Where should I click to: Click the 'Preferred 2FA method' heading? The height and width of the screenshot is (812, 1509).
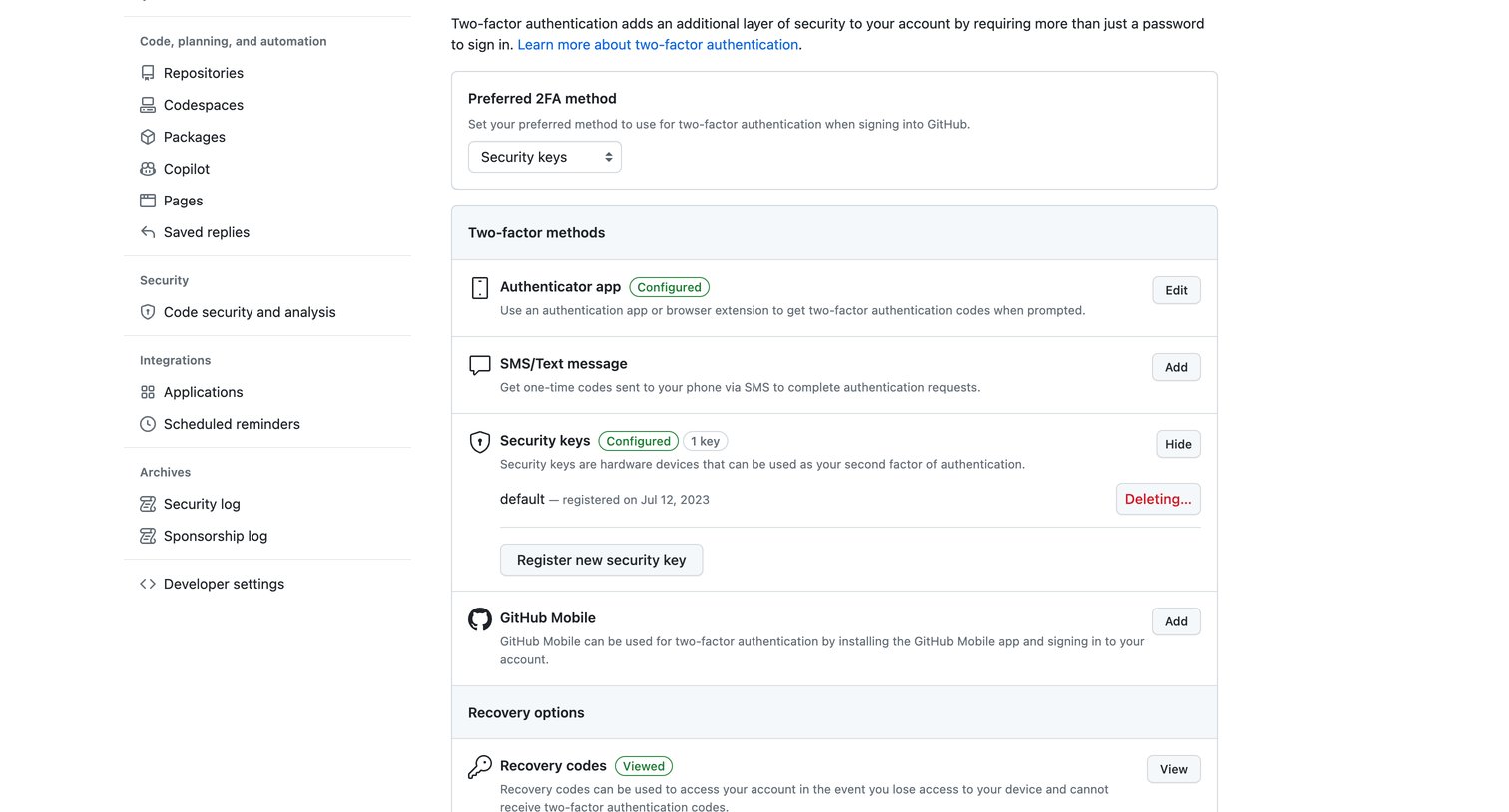tap(542, 98)
